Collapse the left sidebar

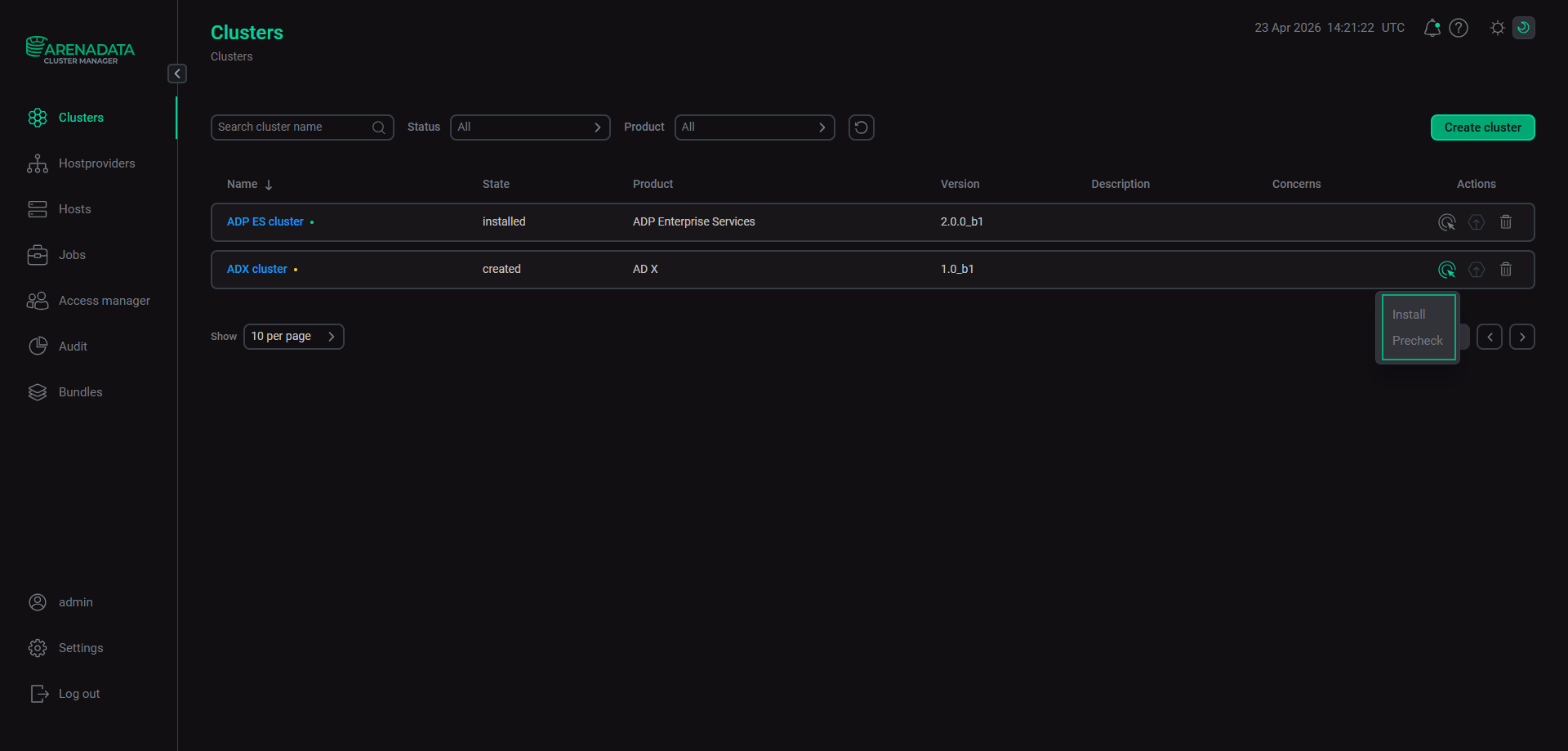177,74
